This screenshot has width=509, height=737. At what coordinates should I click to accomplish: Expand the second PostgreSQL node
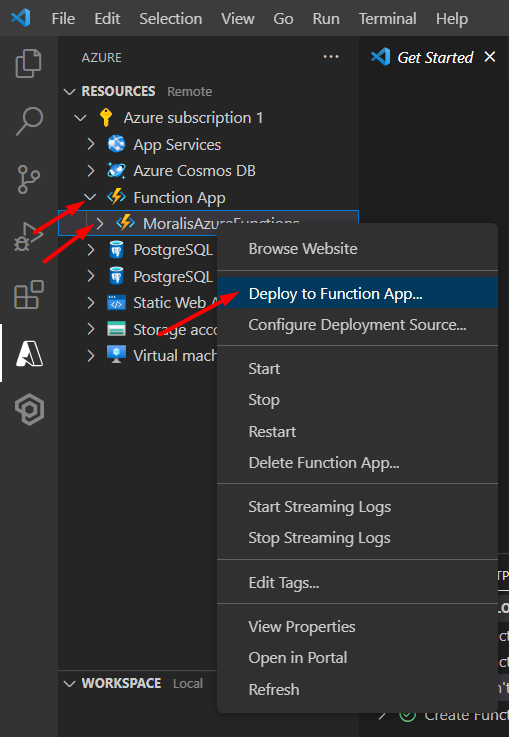[91, 276]
